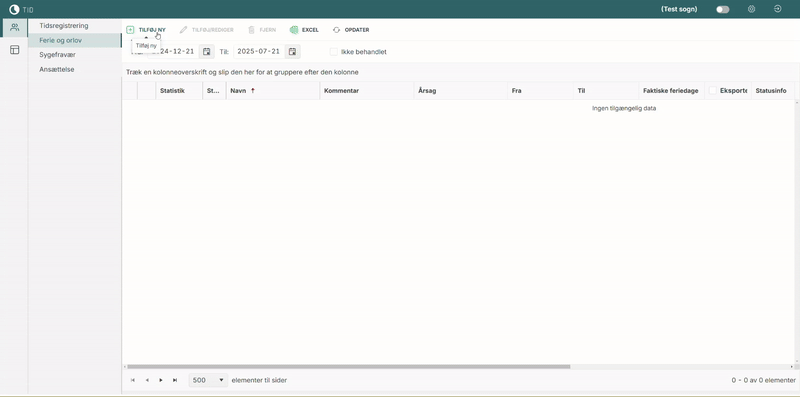
Task: Click the horizontal scrollbar thumb
Action: [x=348, y=366]
